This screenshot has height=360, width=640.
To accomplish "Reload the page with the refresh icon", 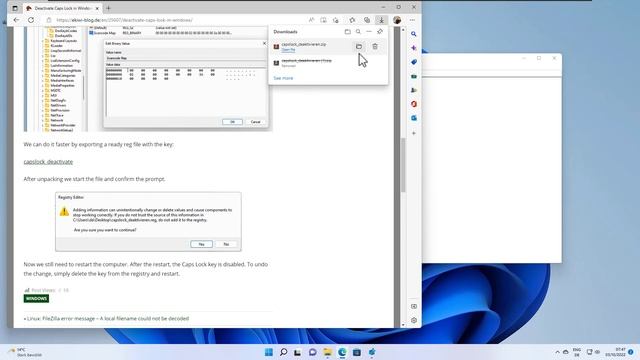I will (31, 20).
